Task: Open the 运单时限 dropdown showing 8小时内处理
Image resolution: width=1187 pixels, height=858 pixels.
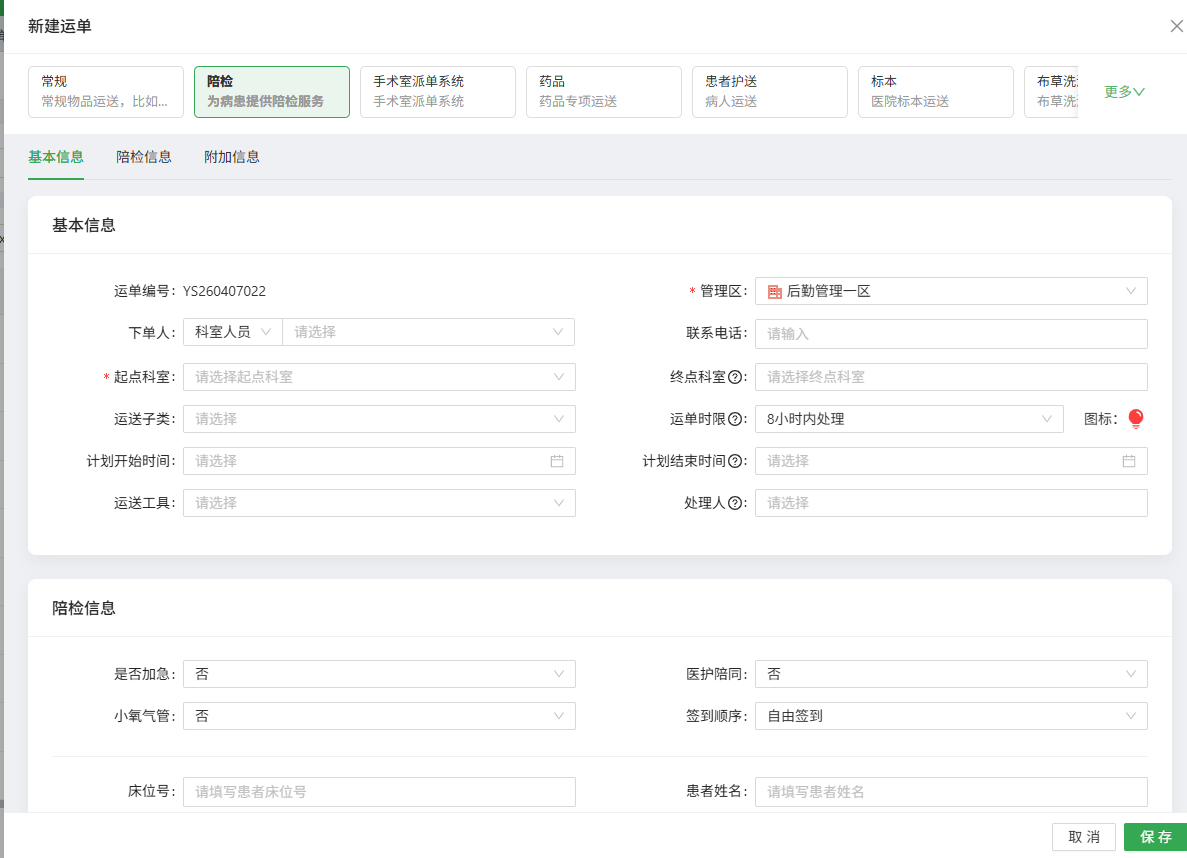Action: (908, 419)
